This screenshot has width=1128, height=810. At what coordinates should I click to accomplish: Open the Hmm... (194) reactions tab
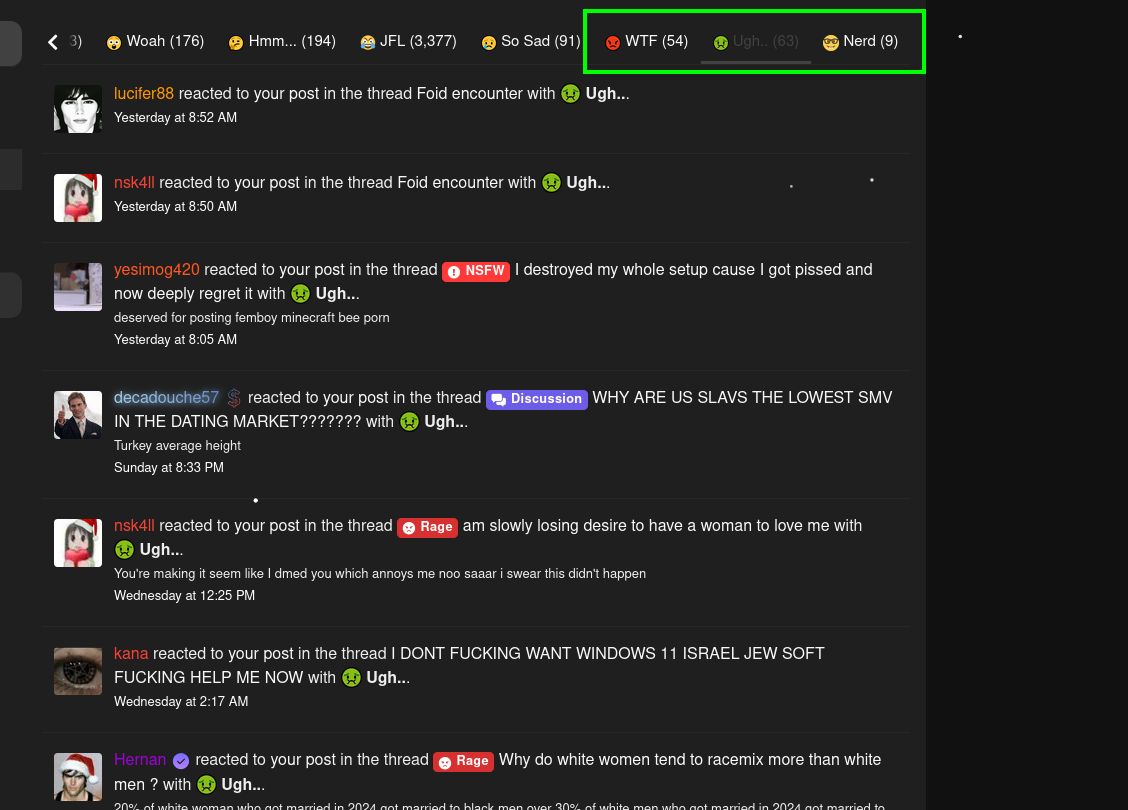(x=282, y=42)
